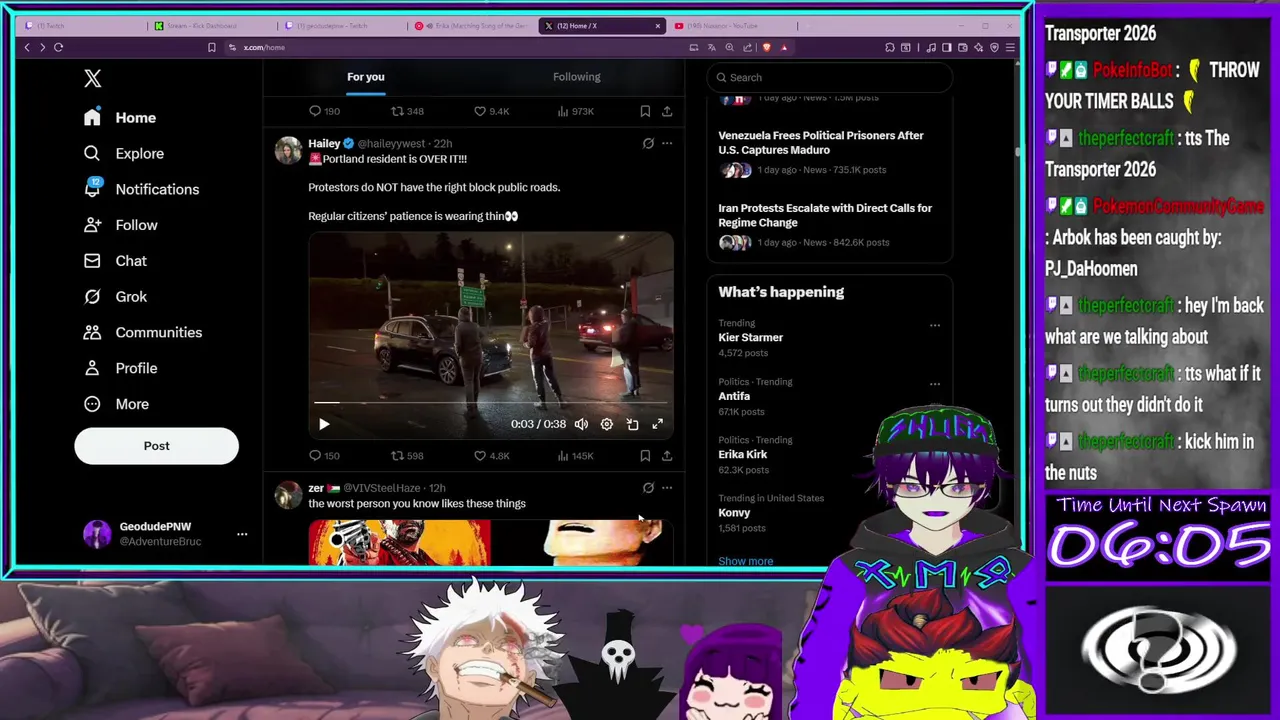Expand video to fullscreen
This screenshot has width=1280, height=720.
(x=657, y=425)
